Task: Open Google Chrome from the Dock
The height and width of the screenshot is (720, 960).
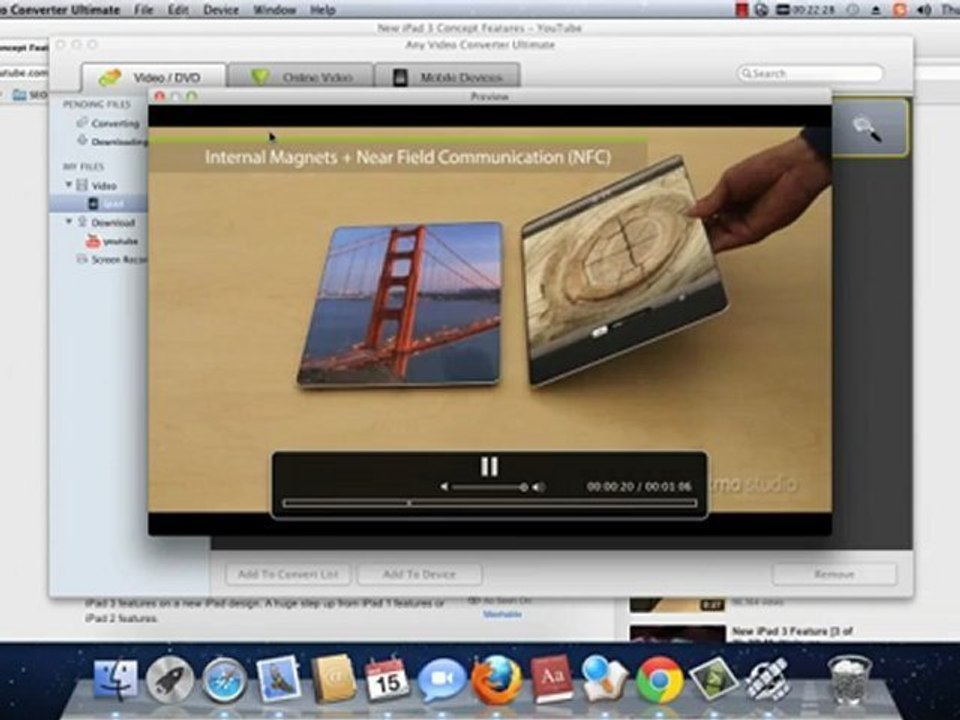Action: tap(659, 679)
